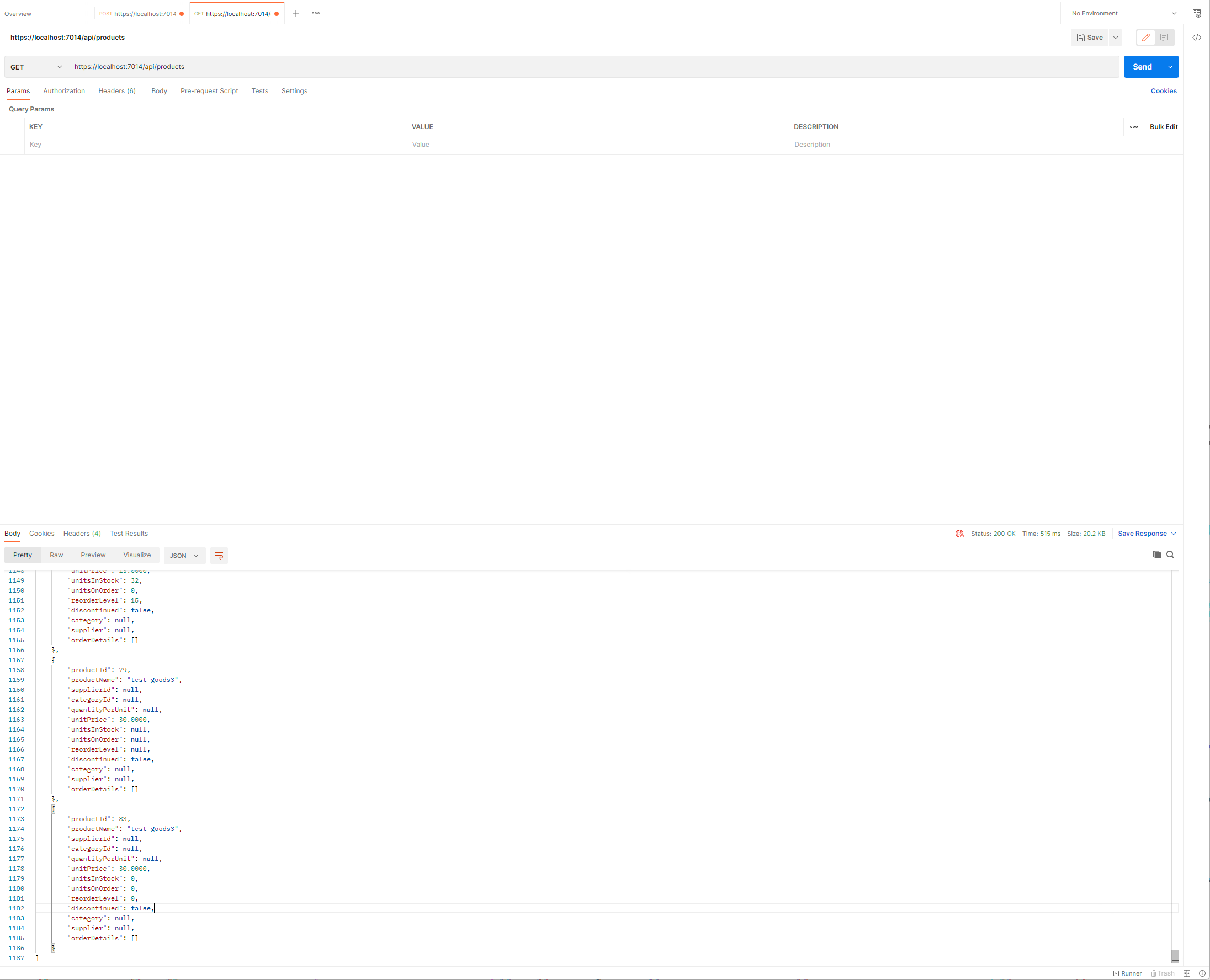Viewport: 1210px width, 980px height.
Task: Open search in response body
Action: (x=1170, y=555)
